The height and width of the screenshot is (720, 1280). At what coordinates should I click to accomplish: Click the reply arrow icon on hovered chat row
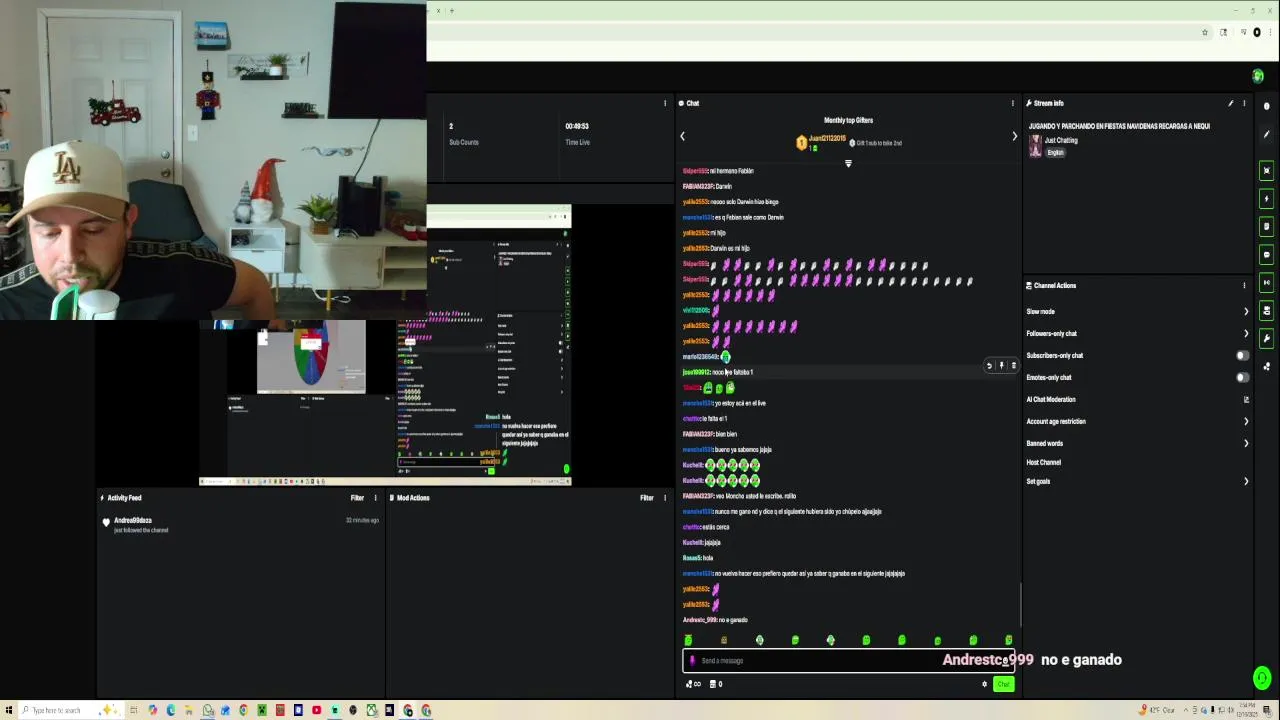(x=989, y=366)
